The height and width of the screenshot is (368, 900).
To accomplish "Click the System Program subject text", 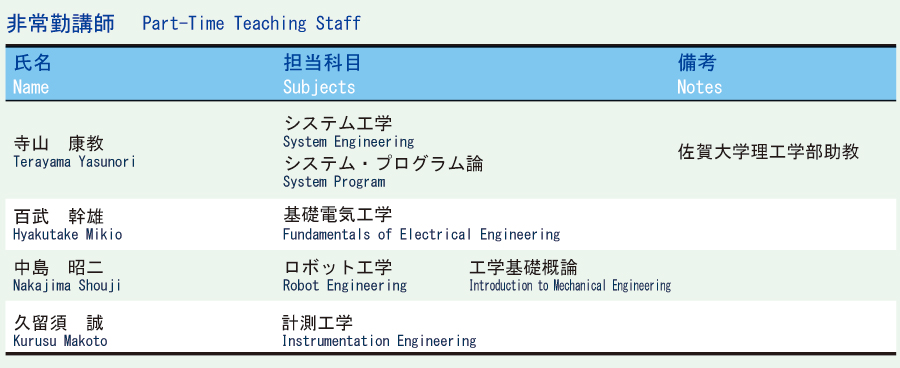I will pyautogui.click(x=334, y=182).
